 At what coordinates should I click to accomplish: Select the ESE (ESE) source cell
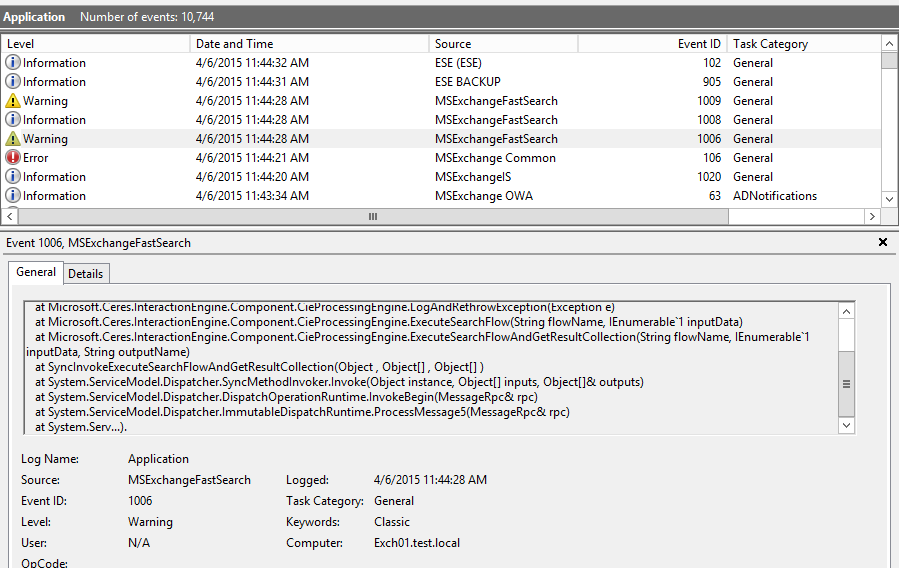tap(458, 62)
